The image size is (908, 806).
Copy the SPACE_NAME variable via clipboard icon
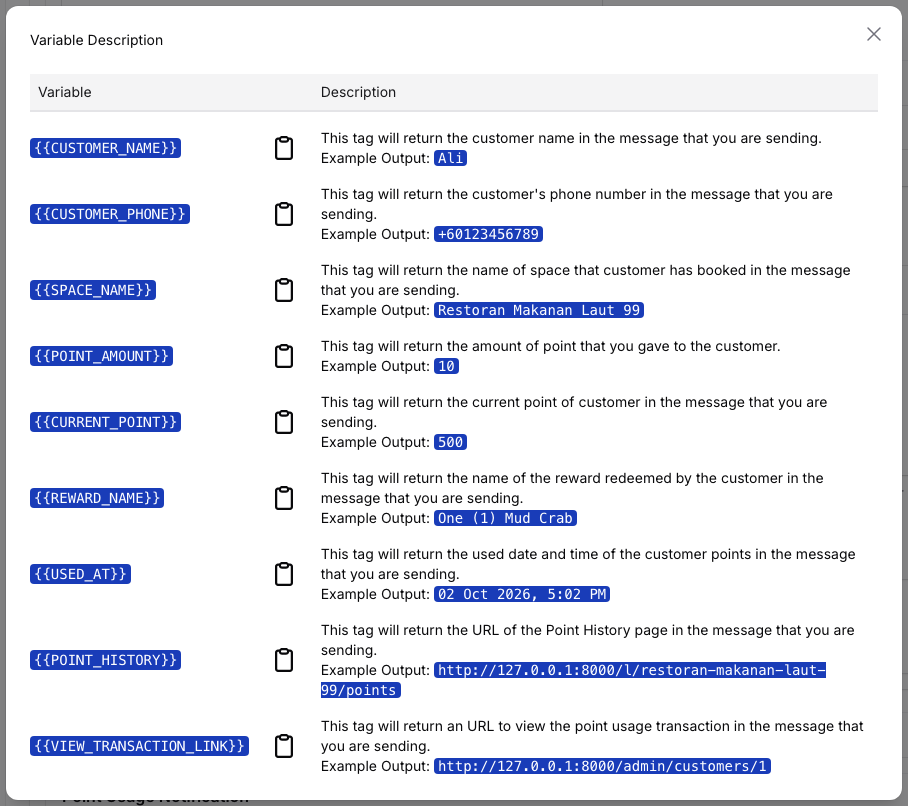pyautogui.click(x=284, y=290)
